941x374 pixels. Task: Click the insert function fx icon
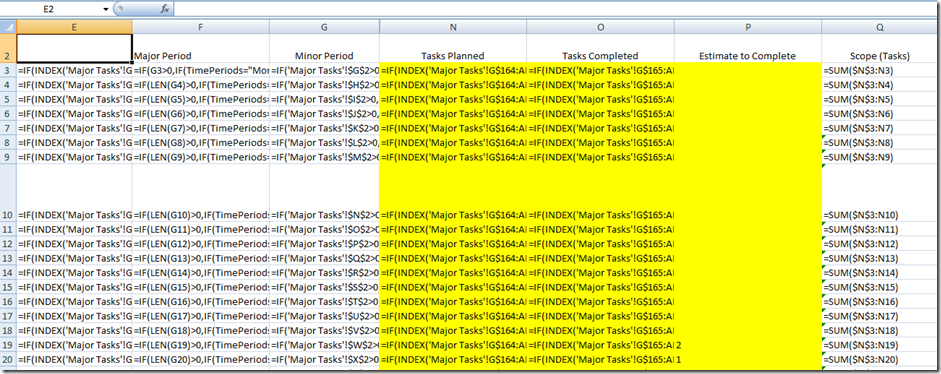click(164, 10)
